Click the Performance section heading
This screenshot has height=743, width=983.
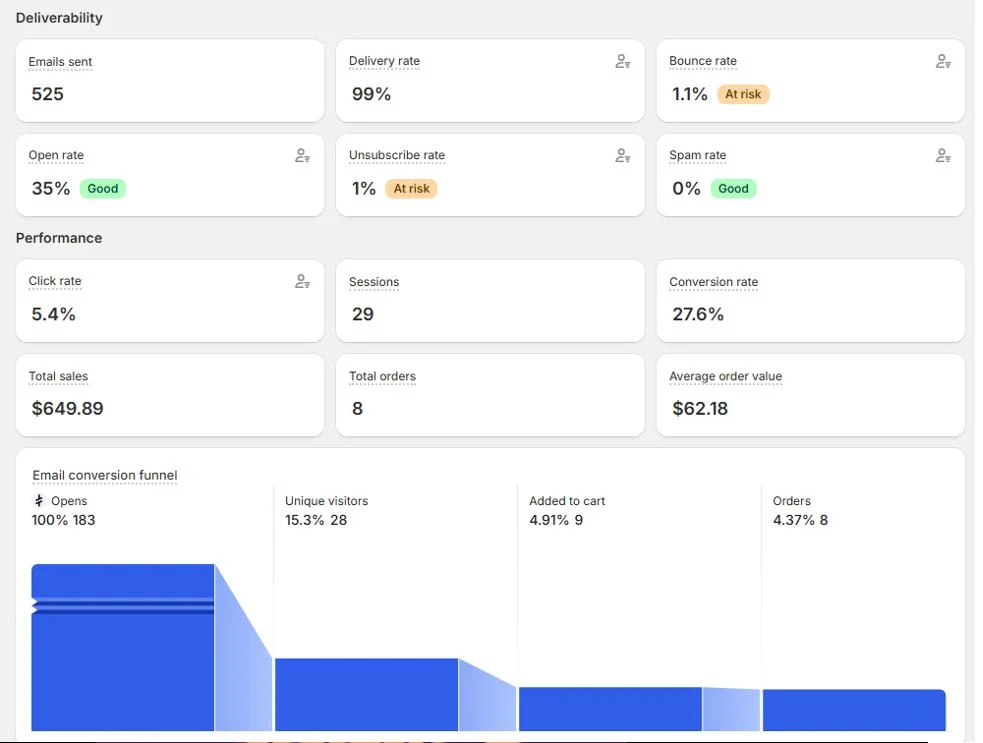(59, 238)
